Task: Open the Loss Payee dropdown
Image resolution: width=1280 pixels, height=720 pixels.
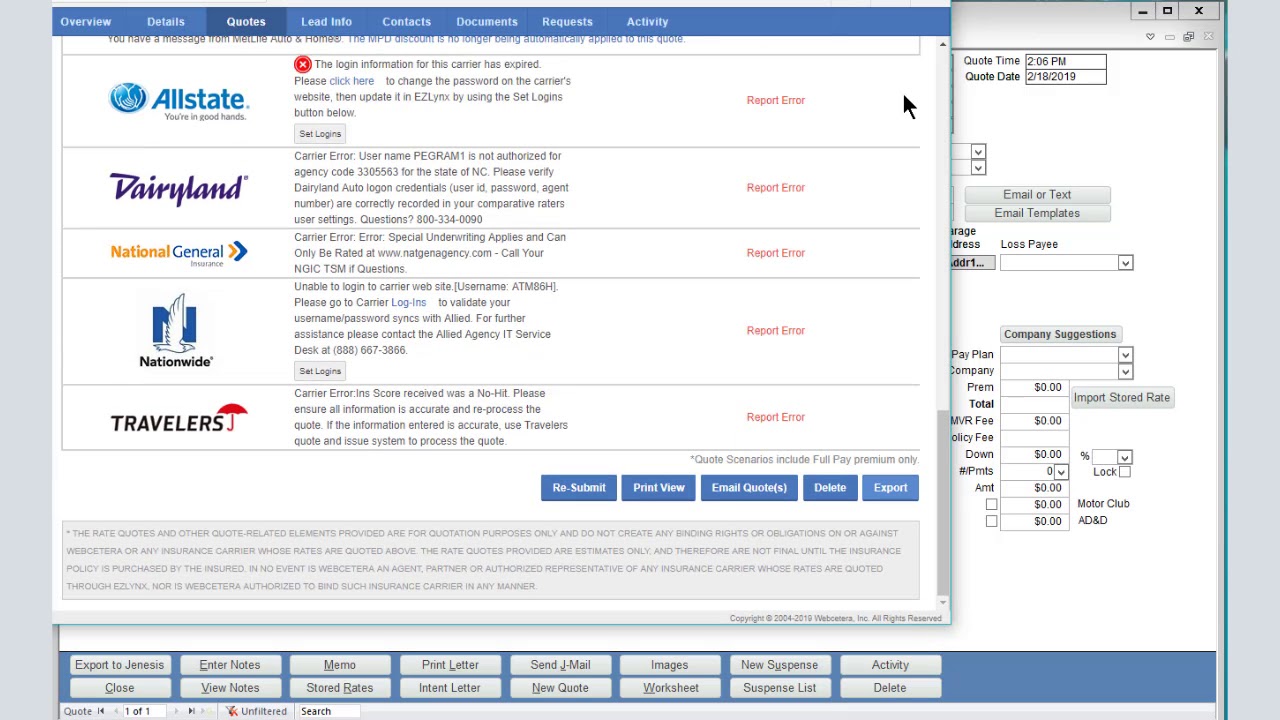Action: [1125, 263]
